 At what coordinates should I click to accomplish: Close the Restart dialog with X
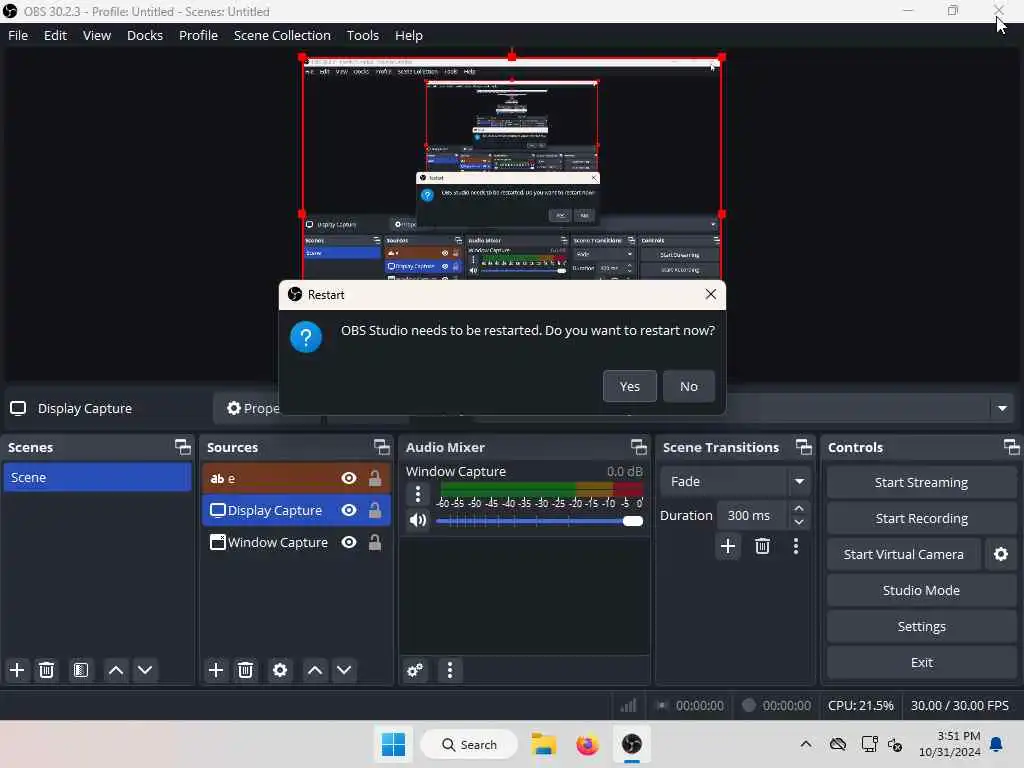click(x=711, y=295)
